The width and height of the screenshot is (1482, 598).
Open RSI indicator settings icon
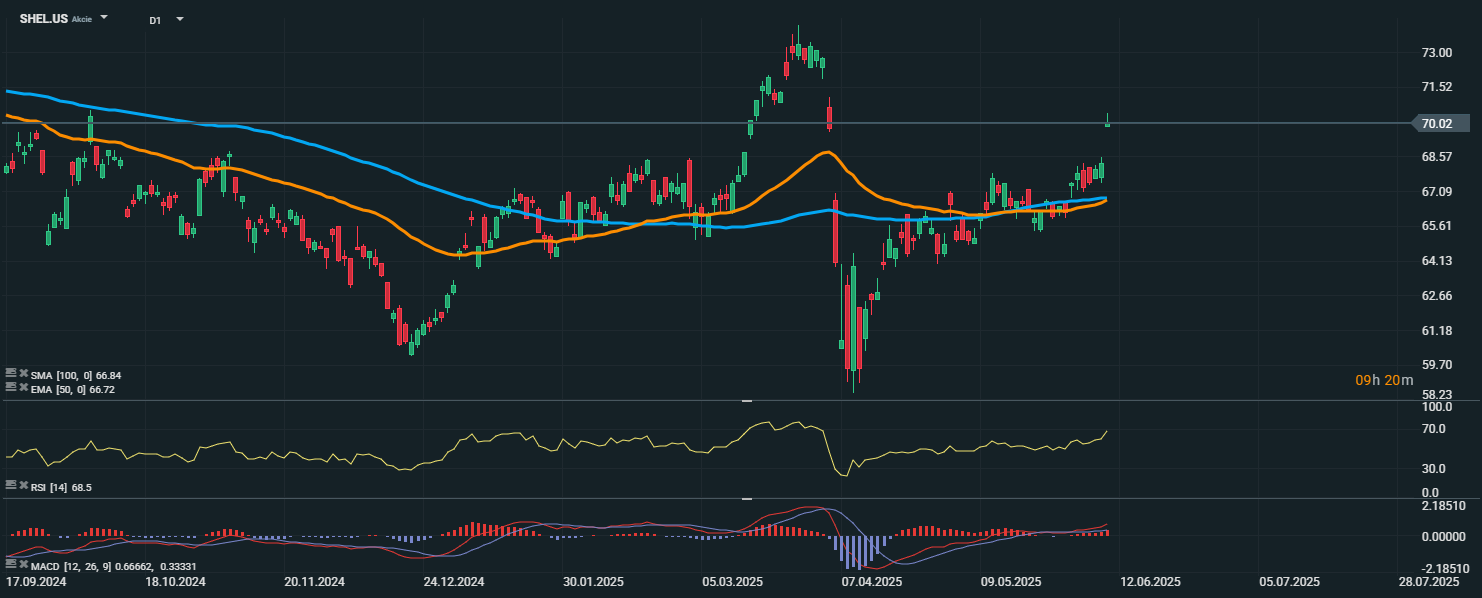[11, 486]
